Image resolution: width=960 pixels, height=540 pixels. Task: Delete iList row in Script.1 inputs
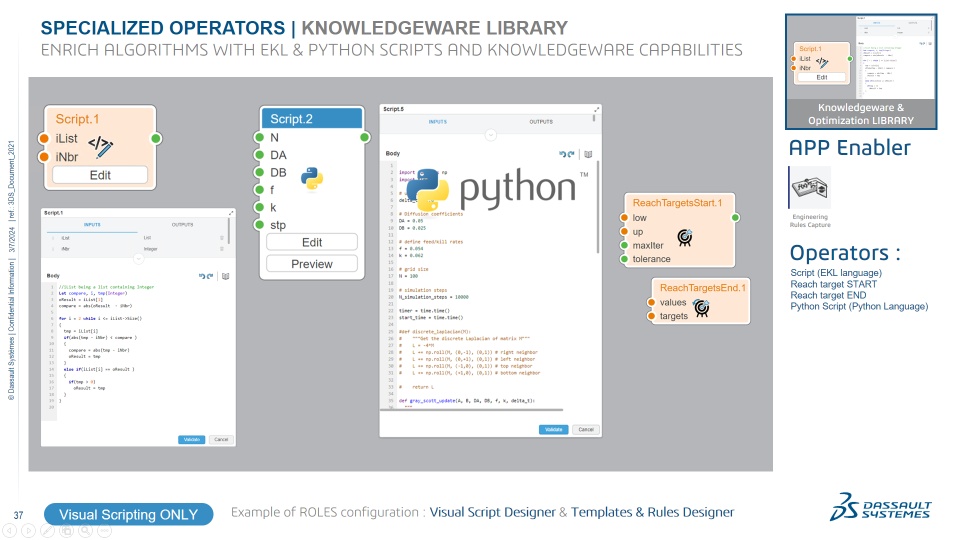[222, 238]
